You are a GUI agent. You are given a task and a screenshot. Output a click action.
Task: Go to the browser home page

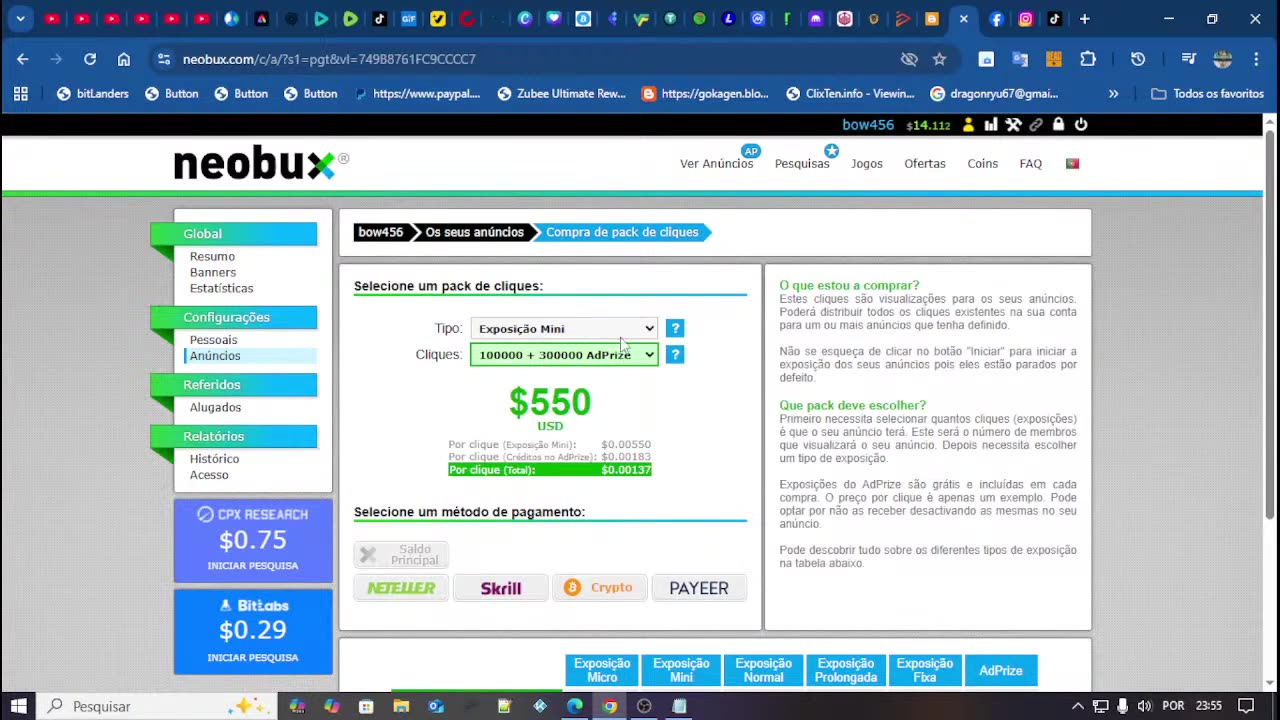[x=124, y=59]
